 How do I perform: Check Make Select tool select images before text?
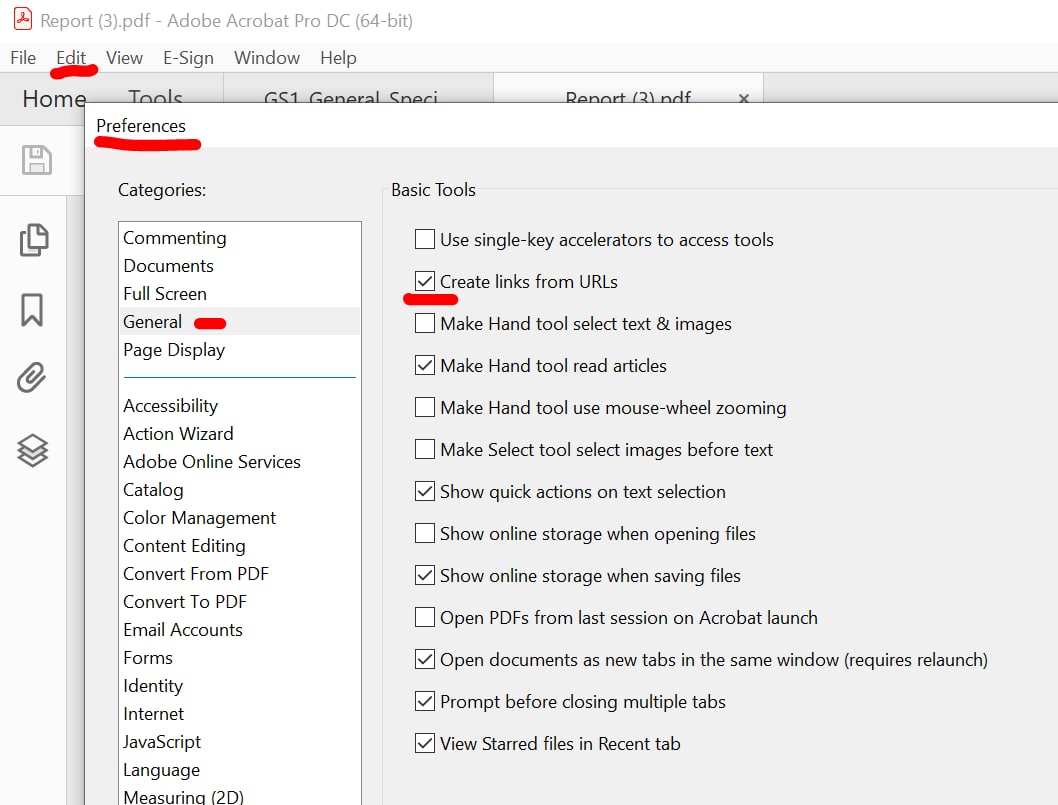coord(424,449)
